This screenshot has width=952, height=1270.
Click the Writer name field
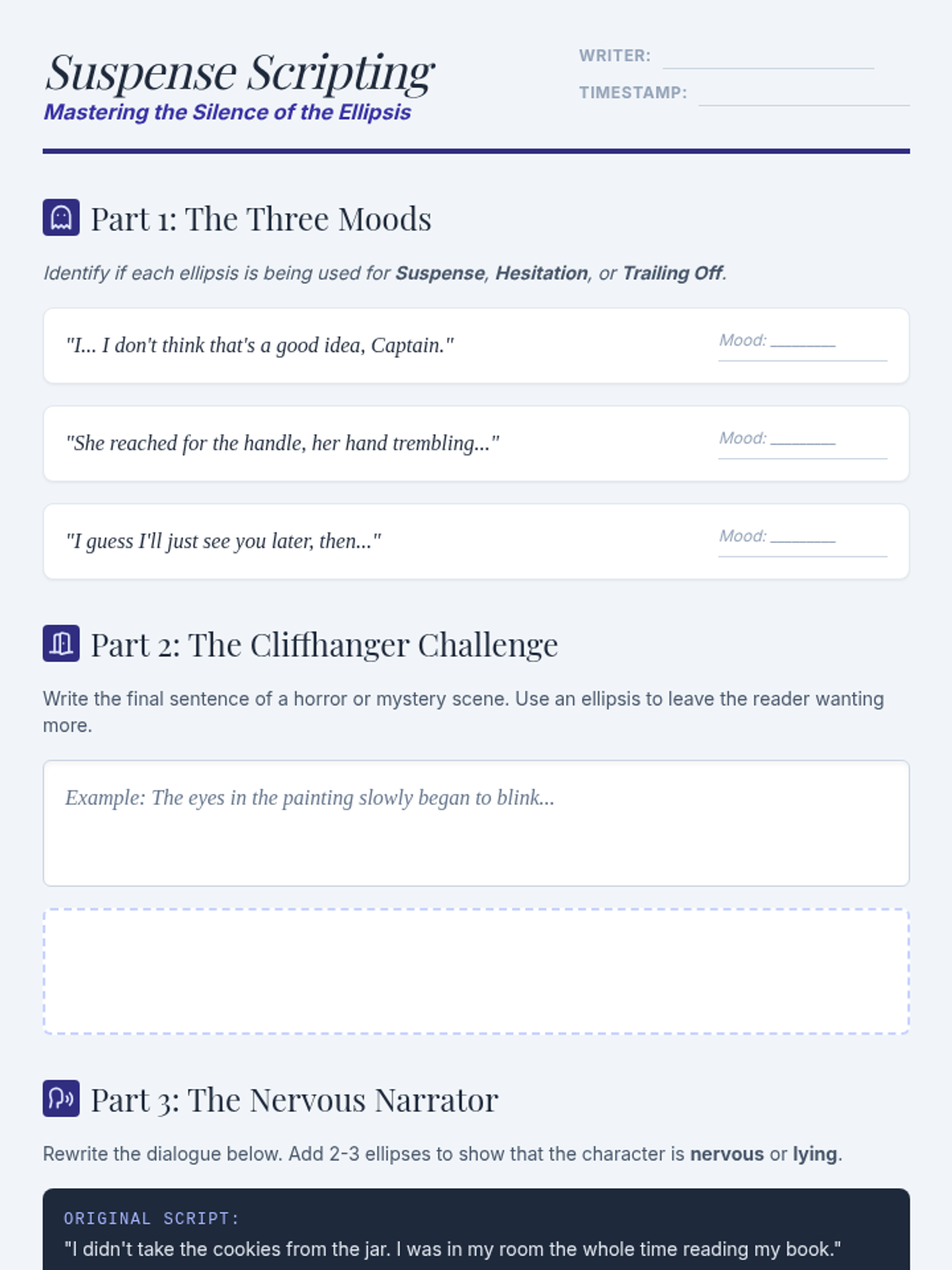(767, 57)
